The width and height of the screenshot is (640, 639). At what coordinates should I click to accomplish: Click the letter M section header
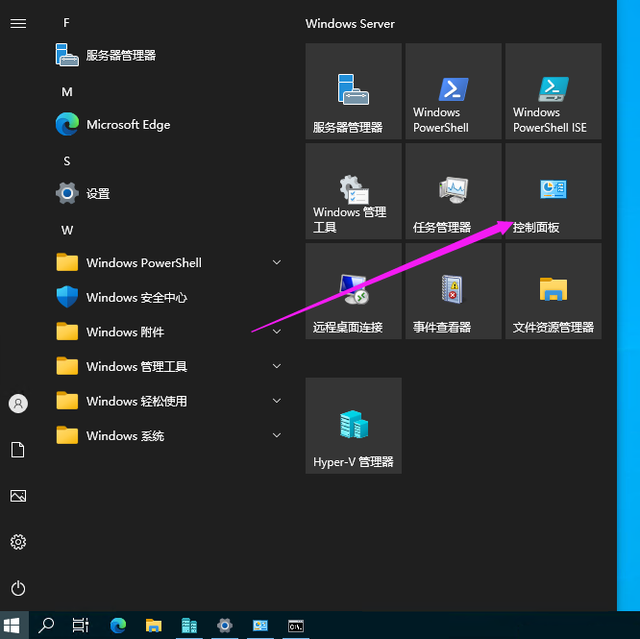[67, 92]
